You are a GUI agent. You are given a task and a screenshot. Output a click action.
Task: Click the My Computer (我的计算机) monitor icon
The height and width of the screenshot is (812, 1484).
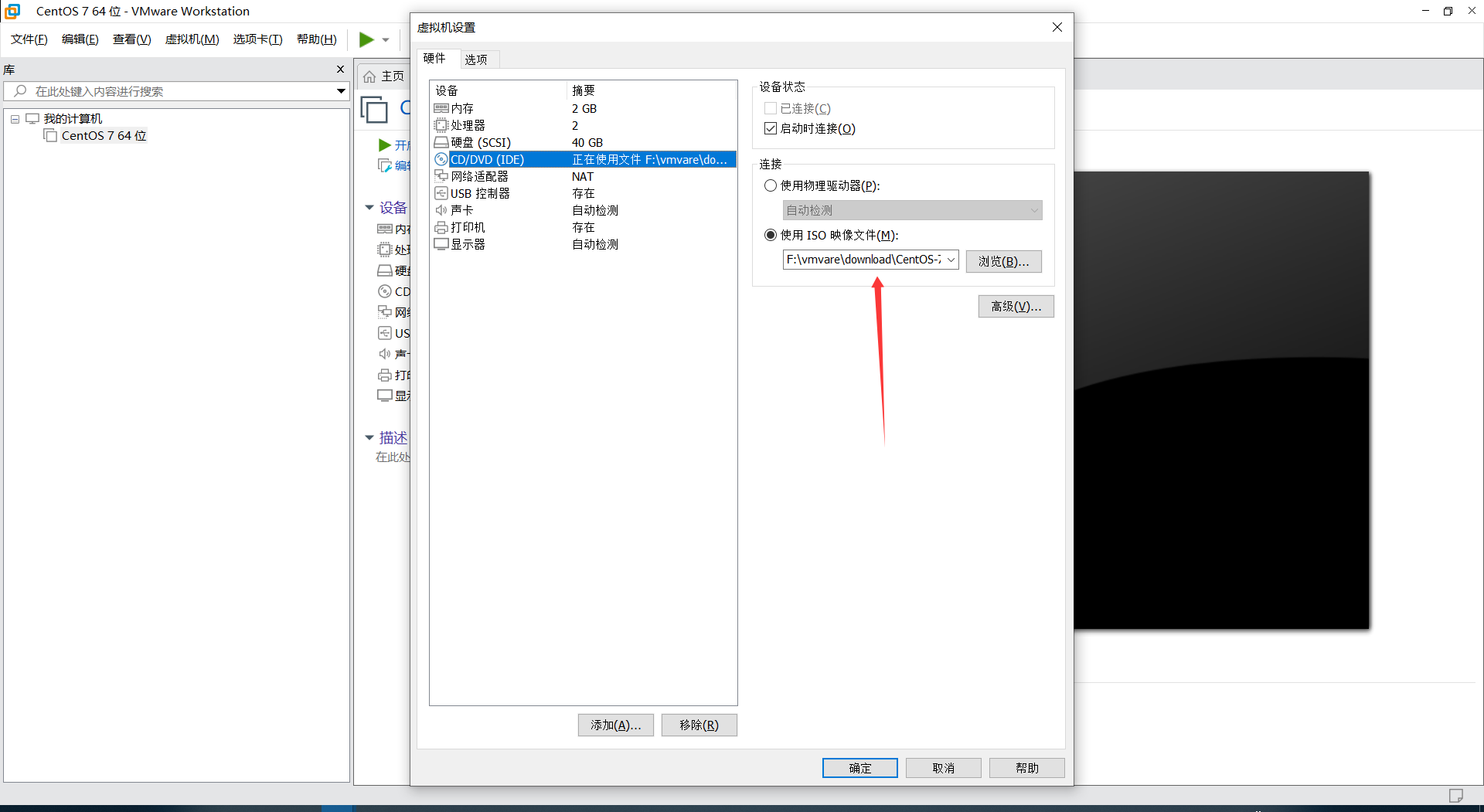32,118
